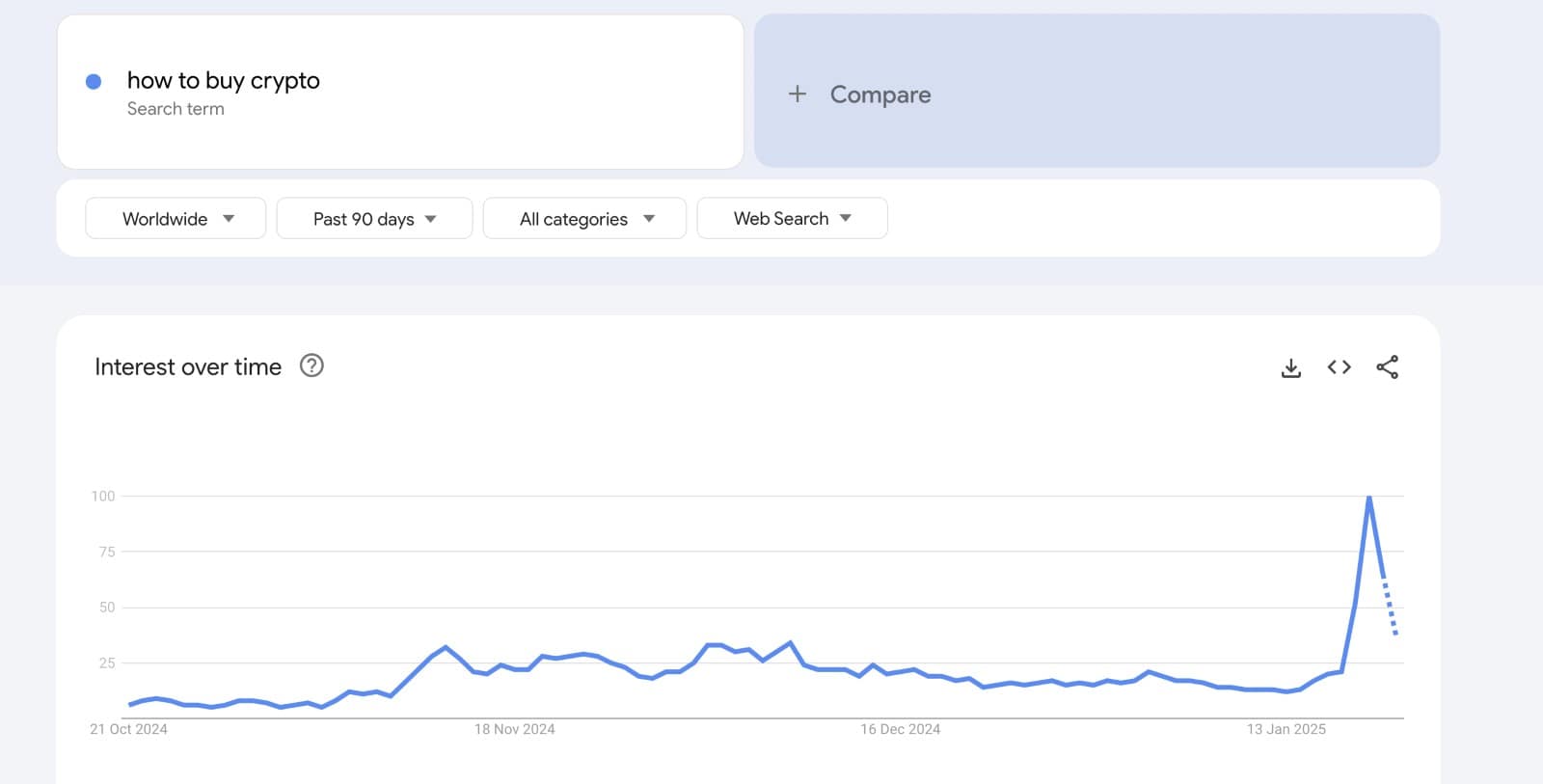
Task: Click the "Search term" subtitle text
Action: point(176,109)
